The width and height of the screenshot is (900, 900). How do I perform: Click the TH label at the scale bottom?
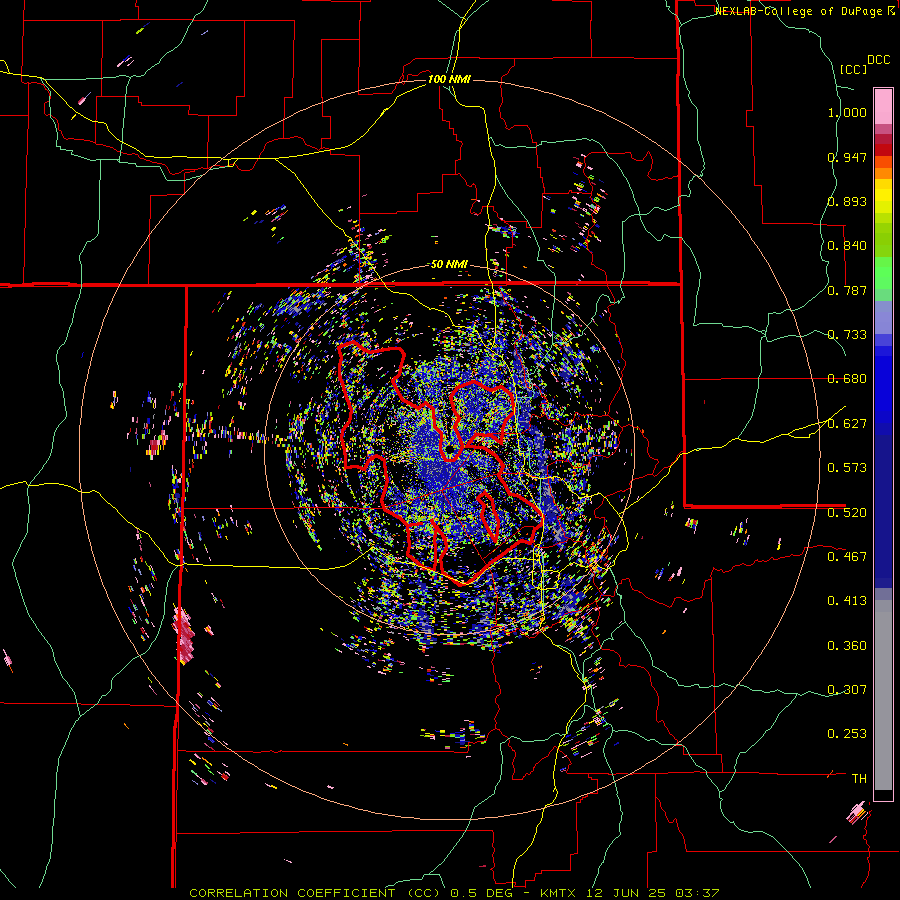[x=859, y=779]
